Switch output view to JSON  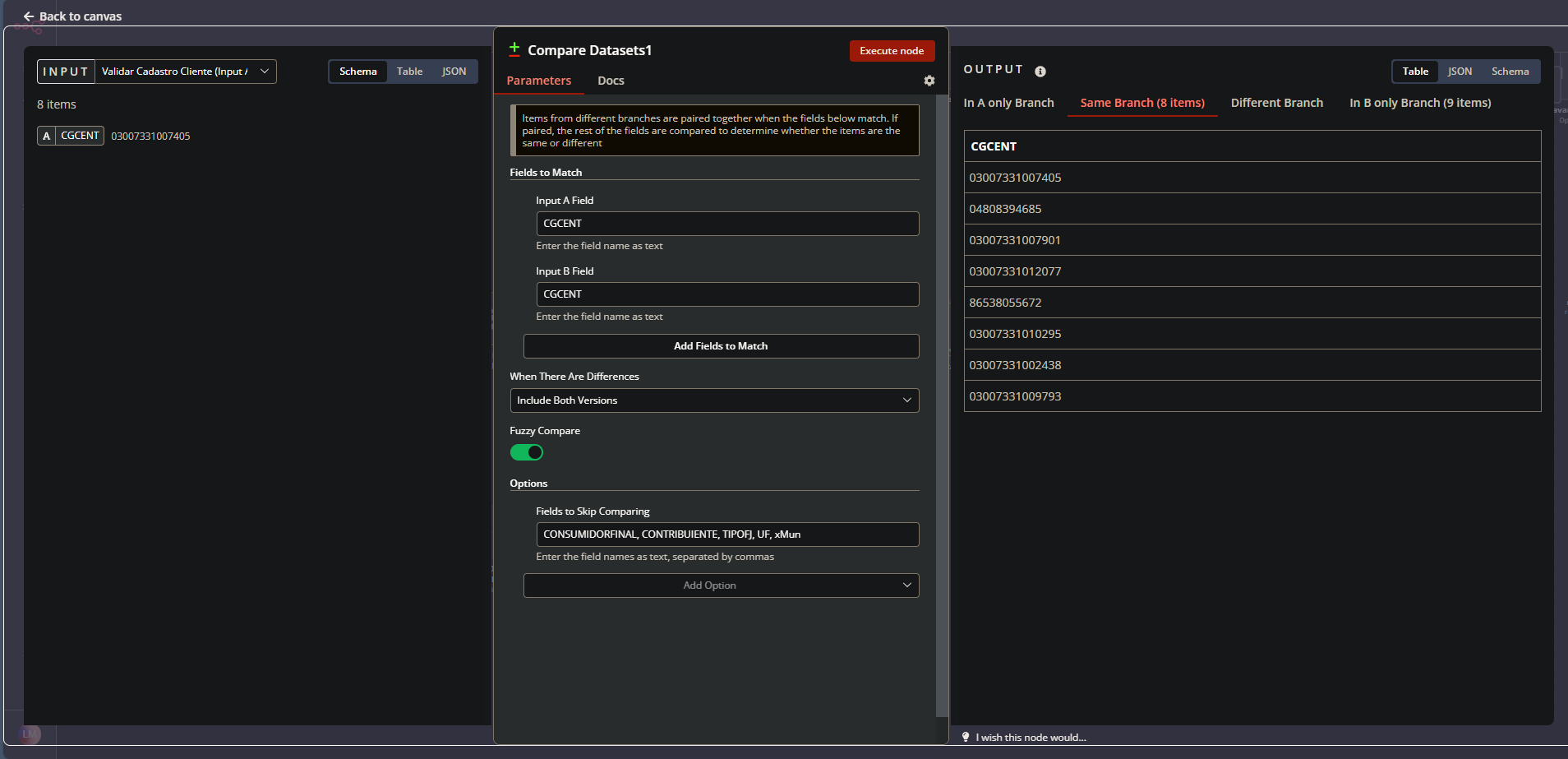pos(1460,72)
